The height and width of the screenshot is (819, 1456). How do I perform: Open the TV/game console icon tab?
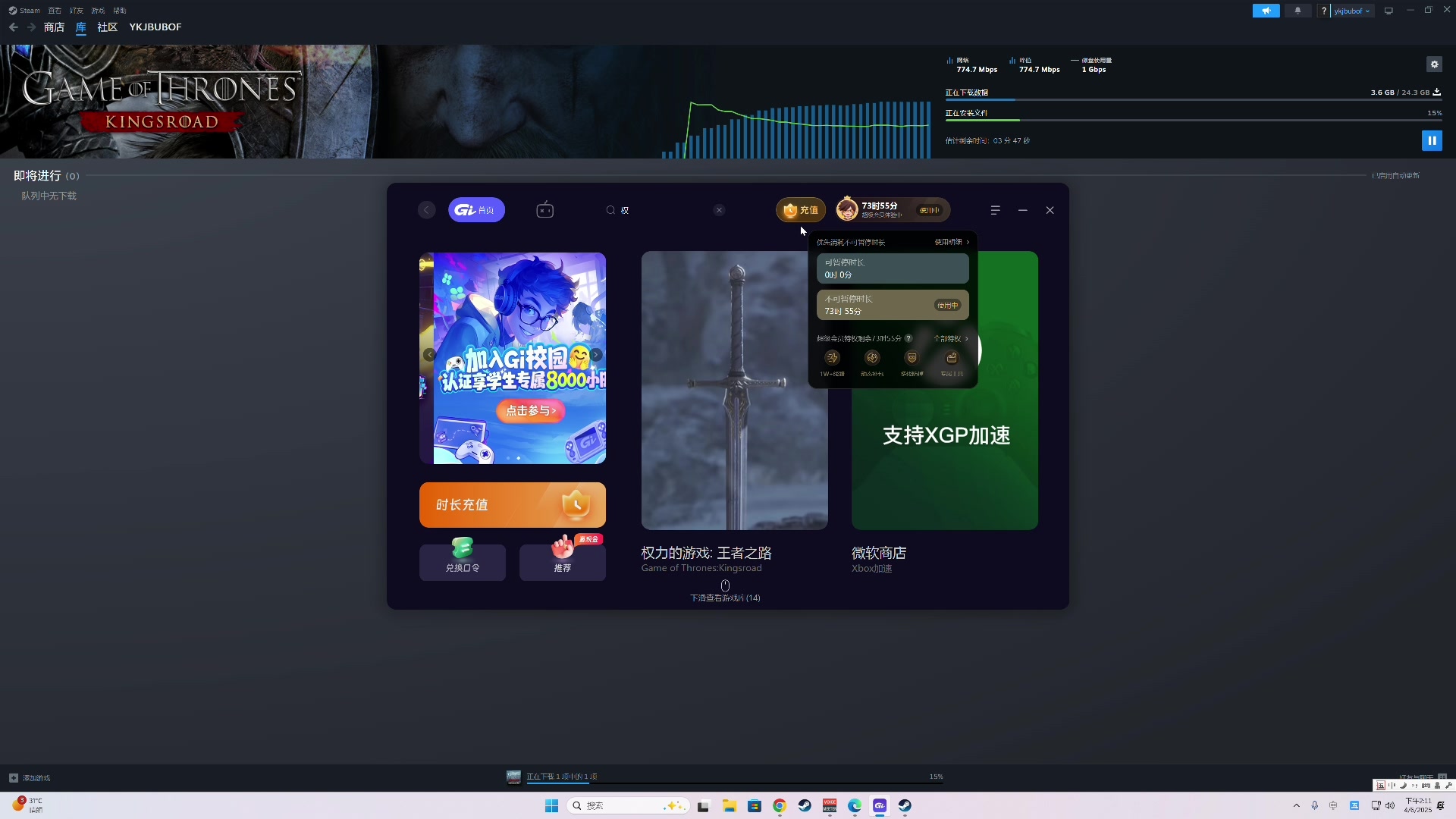tap(545, 210)
